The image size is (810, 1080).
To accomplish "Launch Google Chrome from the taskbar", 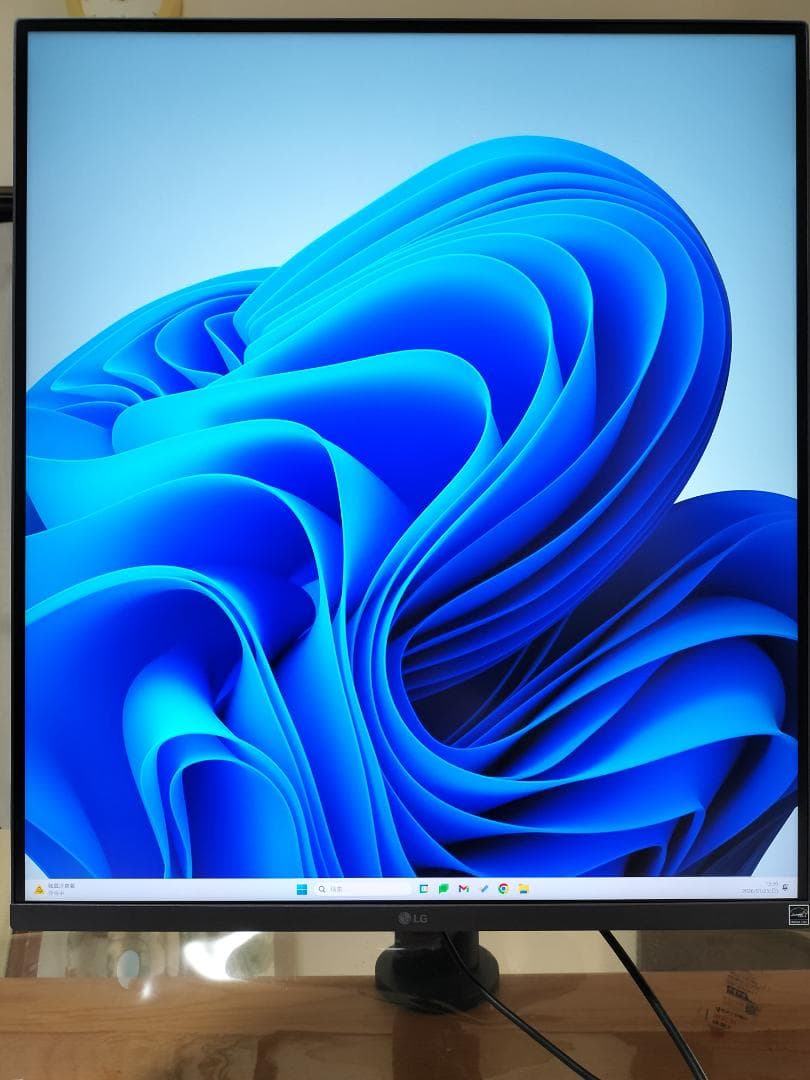I will pyautogui.click(x=503, y=888).
